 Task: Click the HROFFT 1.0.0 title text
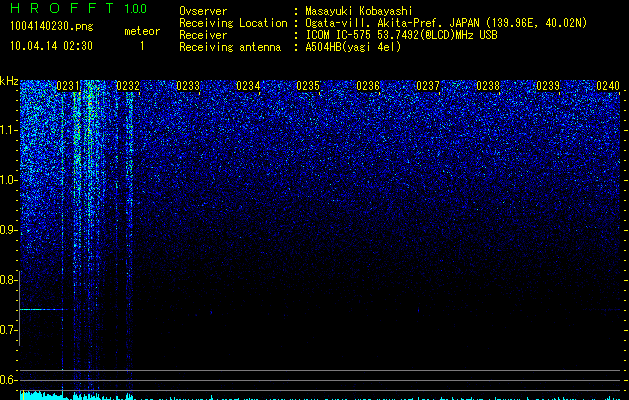(x=78, y=8)
